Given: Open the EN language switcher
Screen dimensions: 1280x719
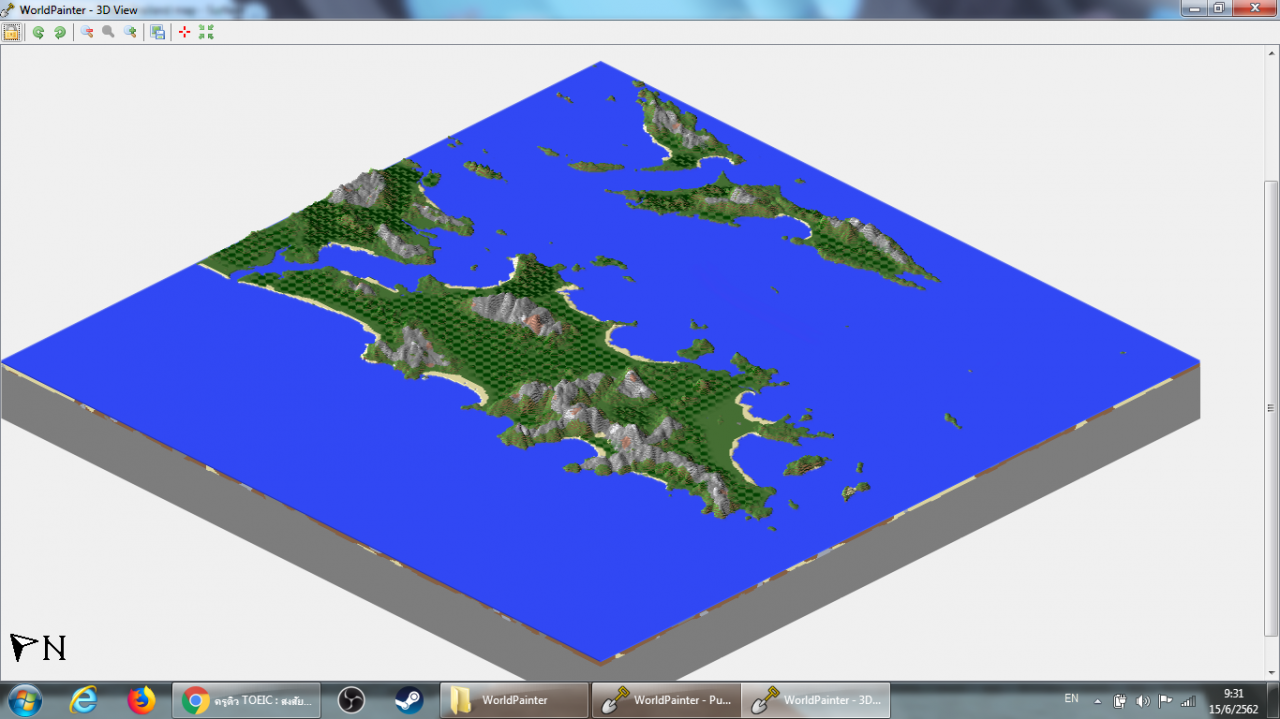Looking at the screenshot, I should 1071,700.
